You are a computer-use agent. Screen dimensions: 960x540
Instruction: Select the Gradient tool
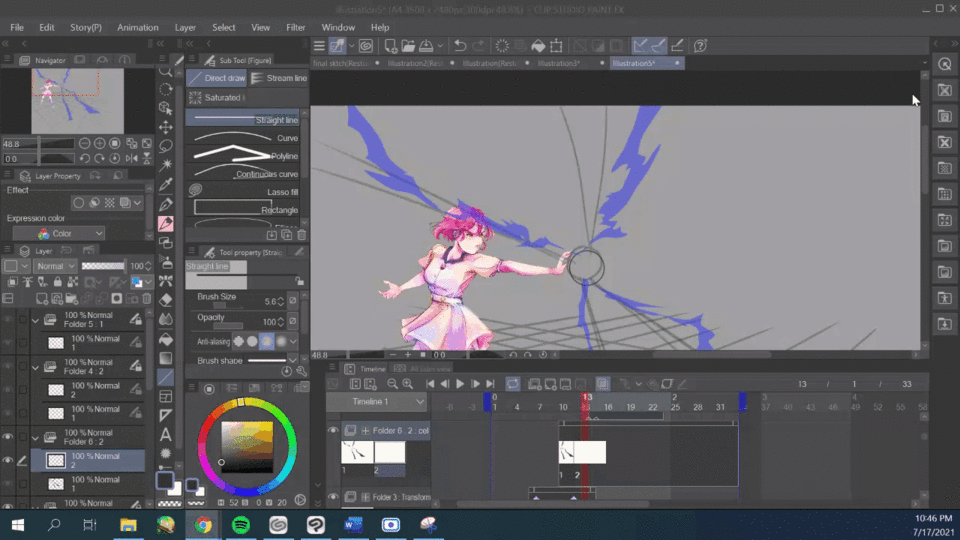(x=165, y=358)
